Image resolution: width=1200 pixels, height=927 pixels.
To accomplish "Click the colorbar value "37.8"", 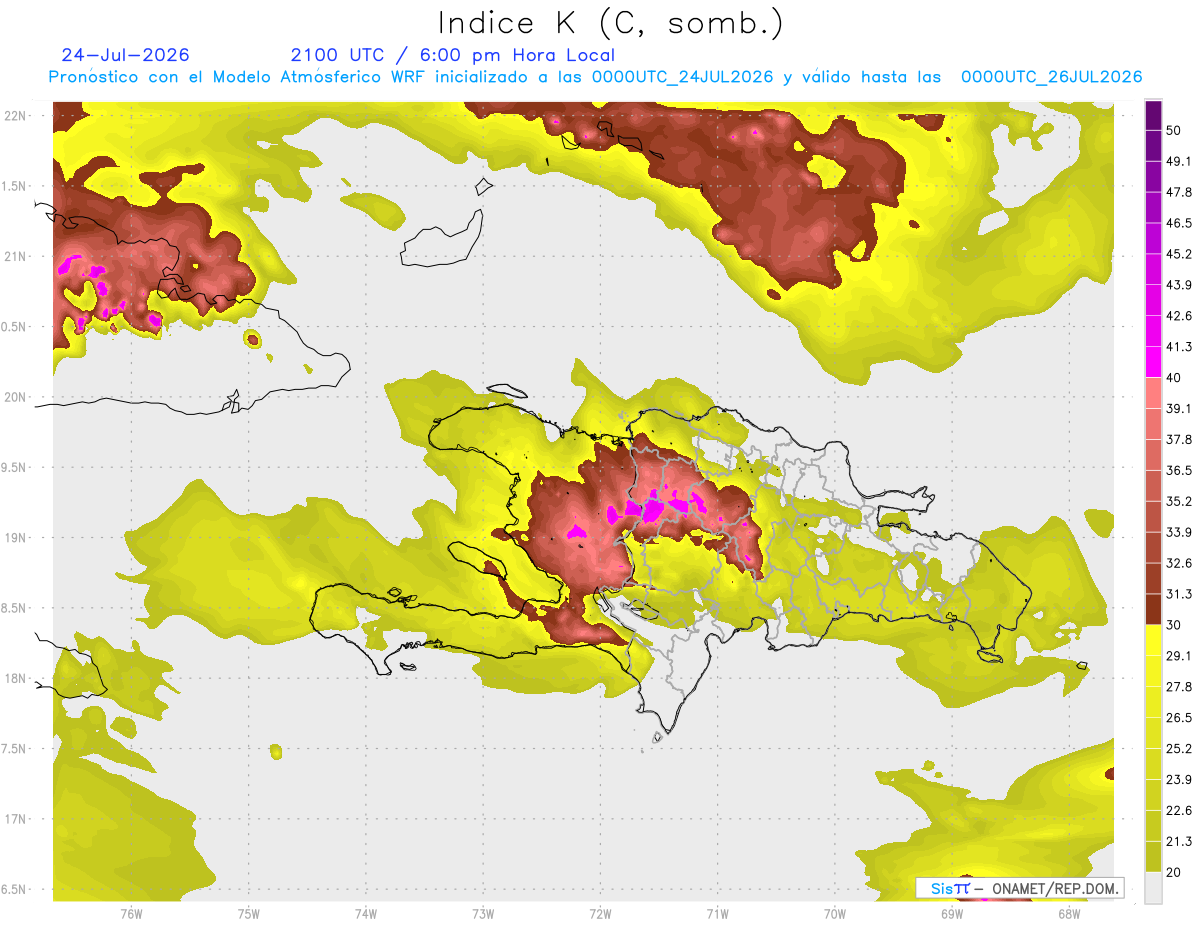I will [1179, 439].
